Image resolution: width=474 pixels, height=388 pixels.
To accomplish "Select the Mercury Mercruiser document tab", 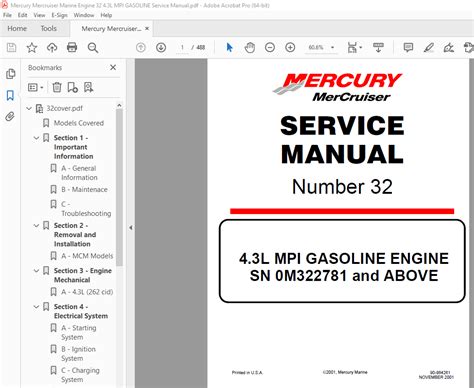I will click(x=111, y=29).
